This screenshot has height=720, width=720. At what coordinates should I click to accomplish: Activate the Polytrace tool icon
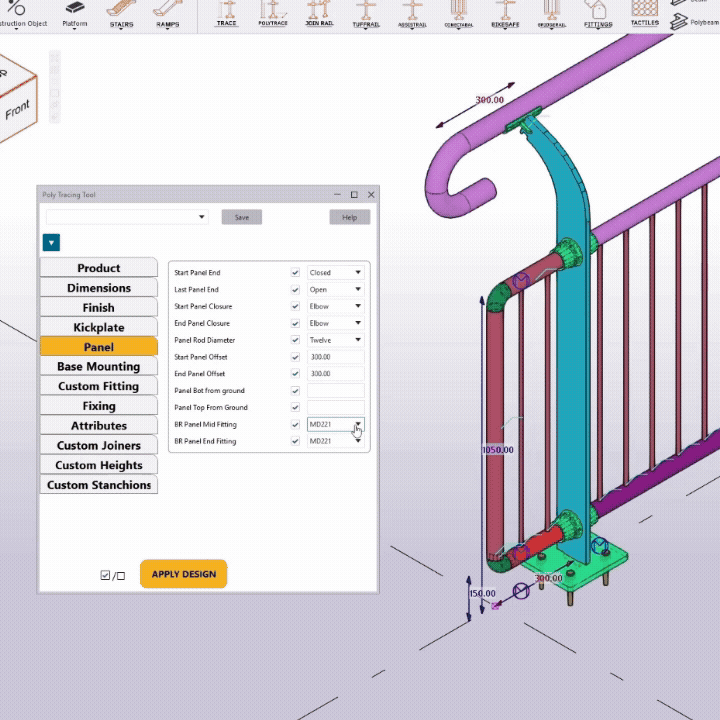[x=271, y=12]
